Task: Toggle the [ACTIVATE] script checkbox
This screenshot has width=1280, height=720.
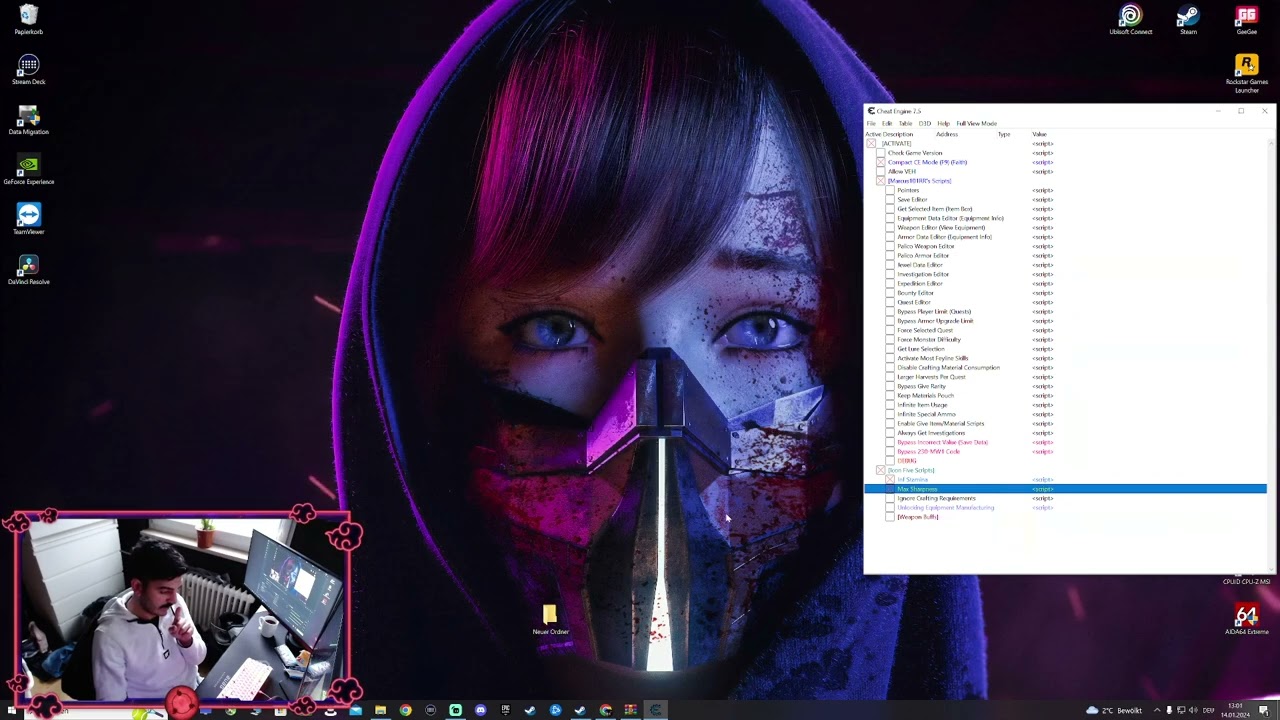Action: [871, 144]
